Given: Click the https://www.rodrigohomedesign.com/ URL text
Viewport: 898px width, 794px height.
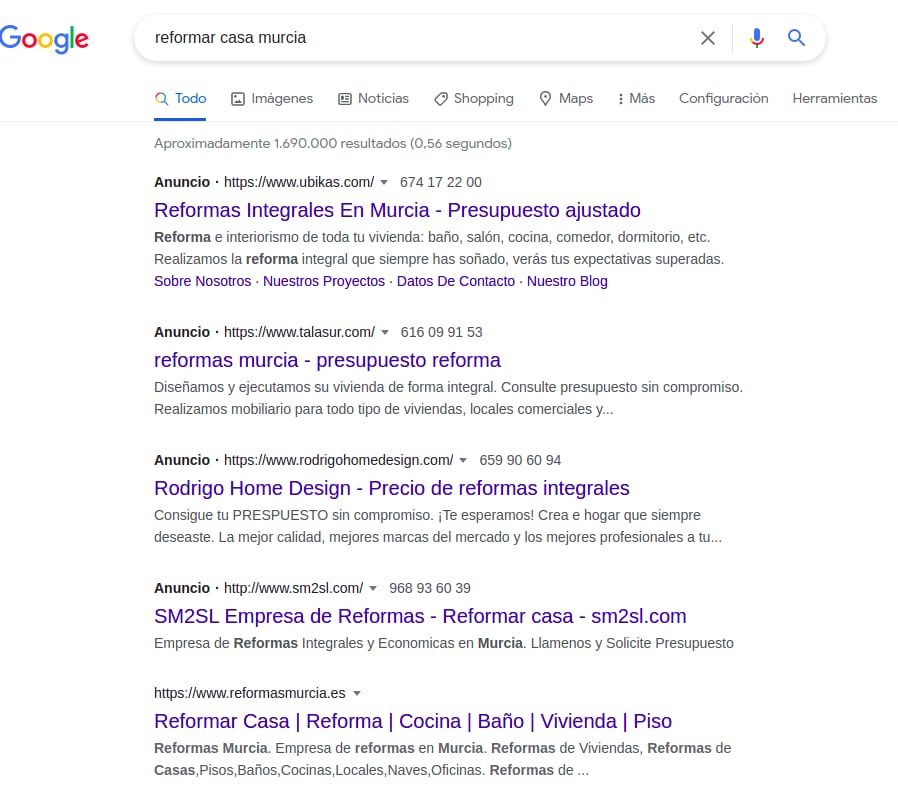Looking at the screenshot, I should click(x=338, y=460).
